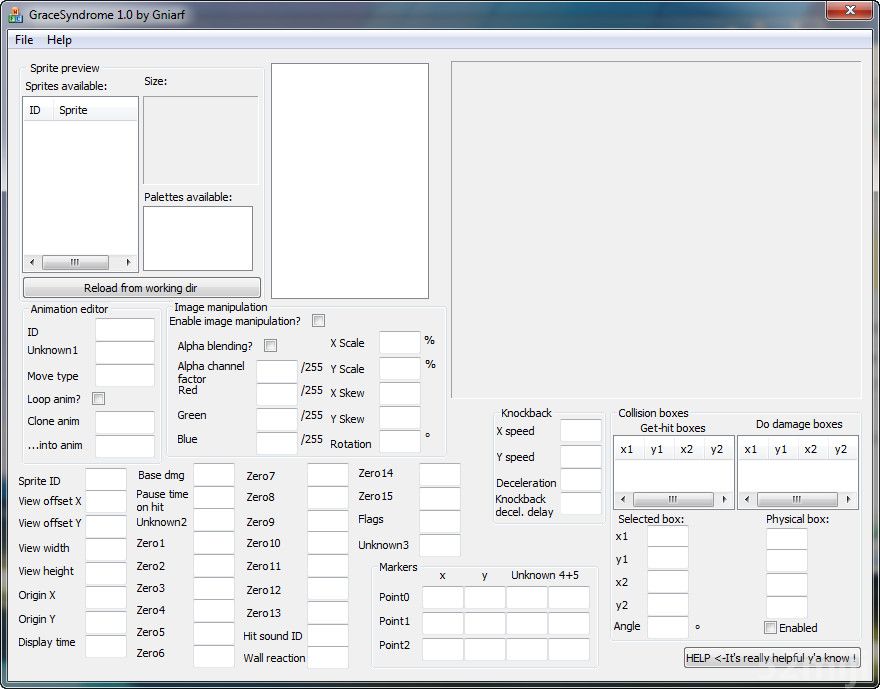Focus the Knockback X speed field
Screen dimensions: 880x689
(580, 431)
